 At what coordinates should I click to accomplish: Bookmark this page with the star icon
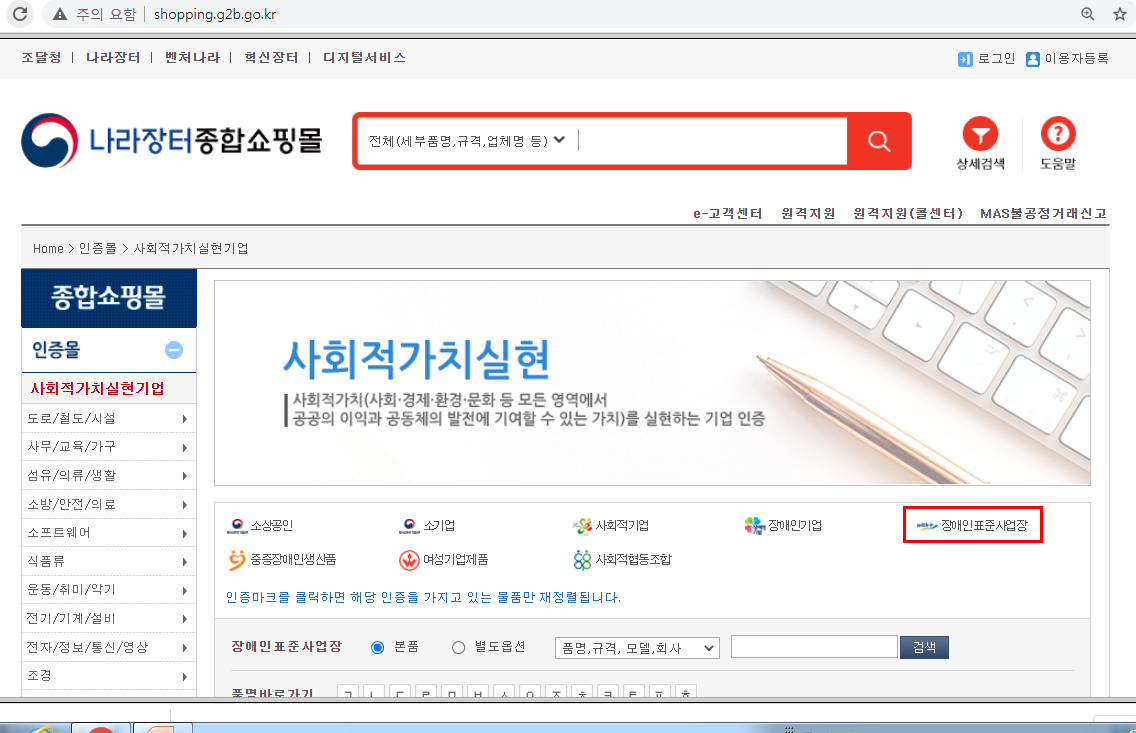[x=1119, y=14]
